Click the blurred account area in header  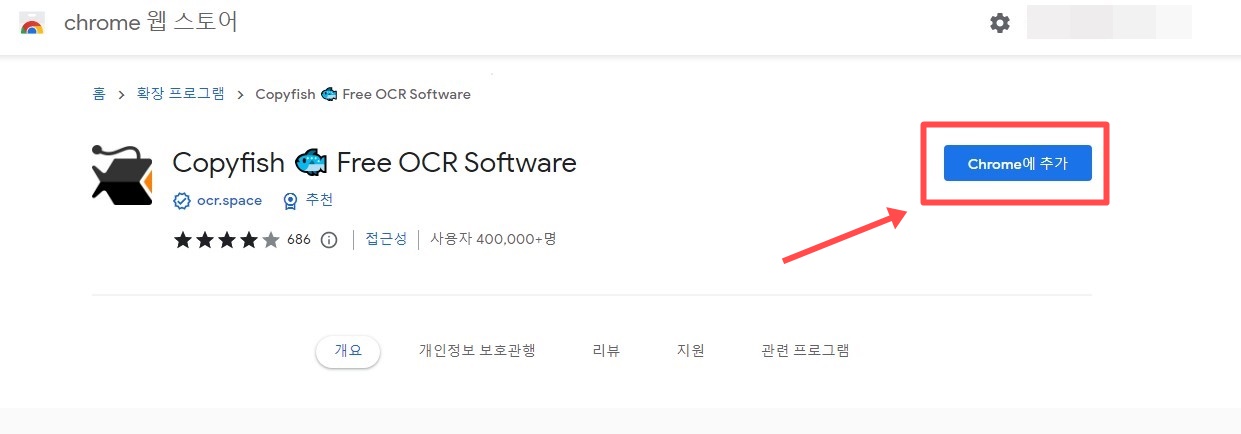[x=1109, y=22]
